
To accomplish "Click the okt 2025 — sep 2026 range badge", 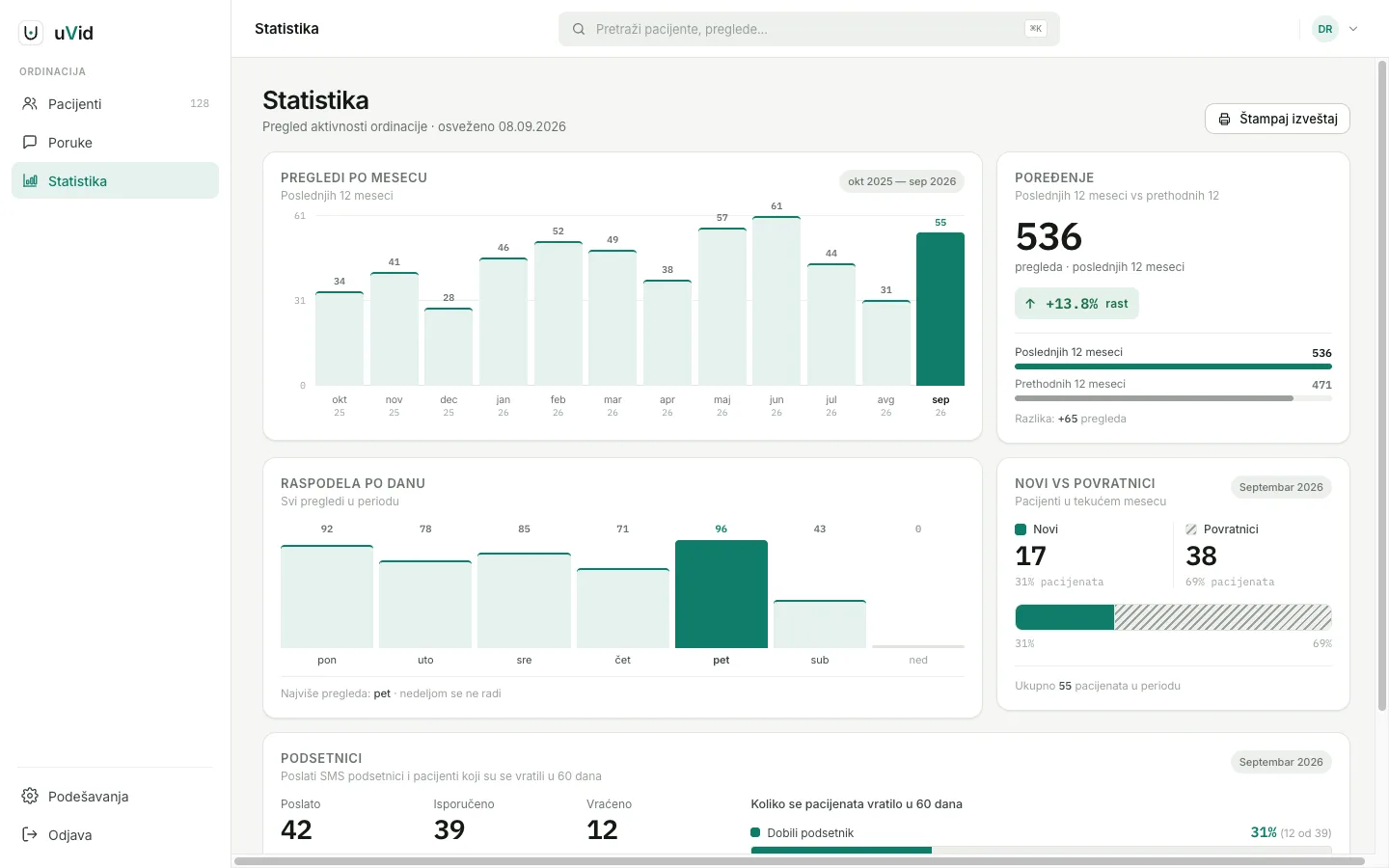I will (902, 181).
